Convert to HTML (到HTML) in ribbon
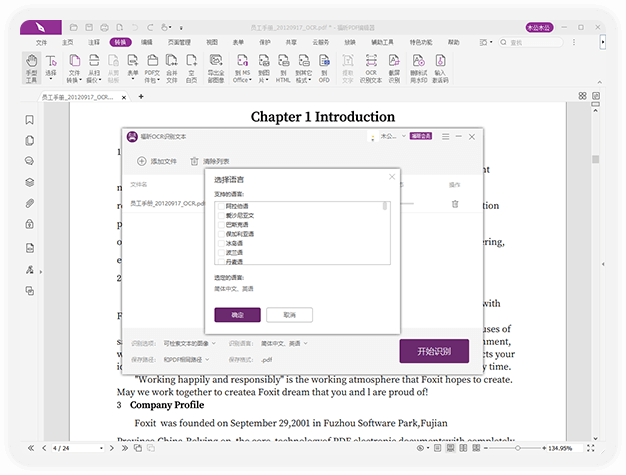Screen dimensions: 626x475 [x=283, y=68]
